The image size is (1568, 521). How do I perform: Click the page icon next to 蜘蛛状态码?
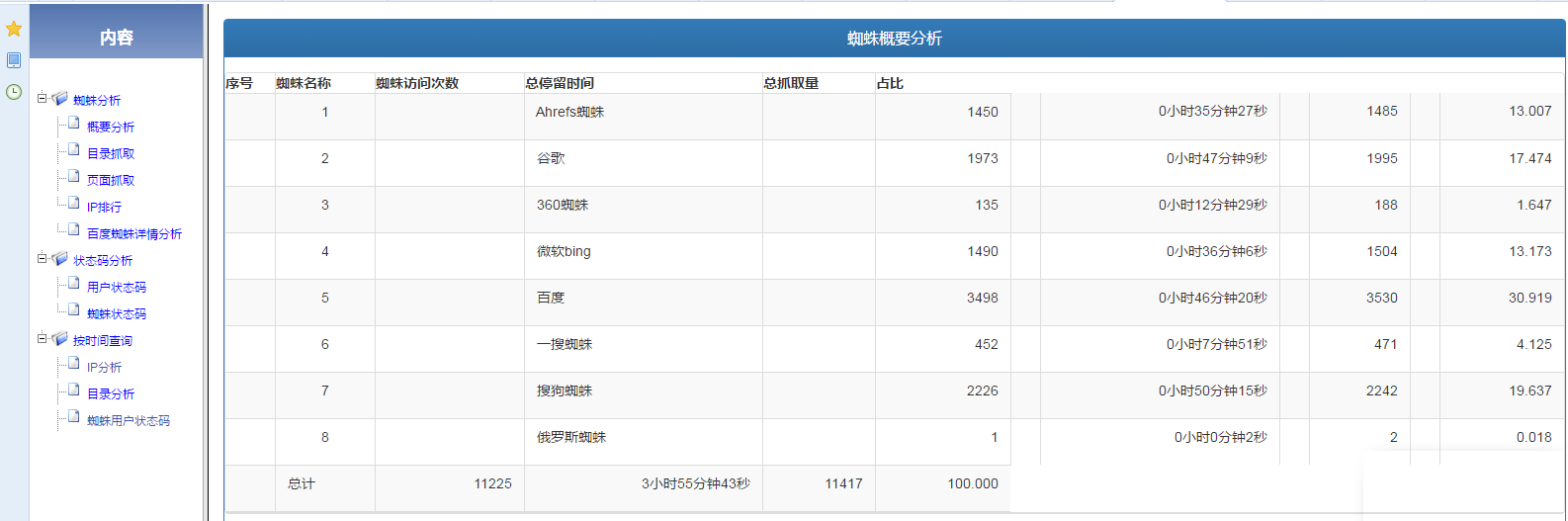click(x=74, y=310)
